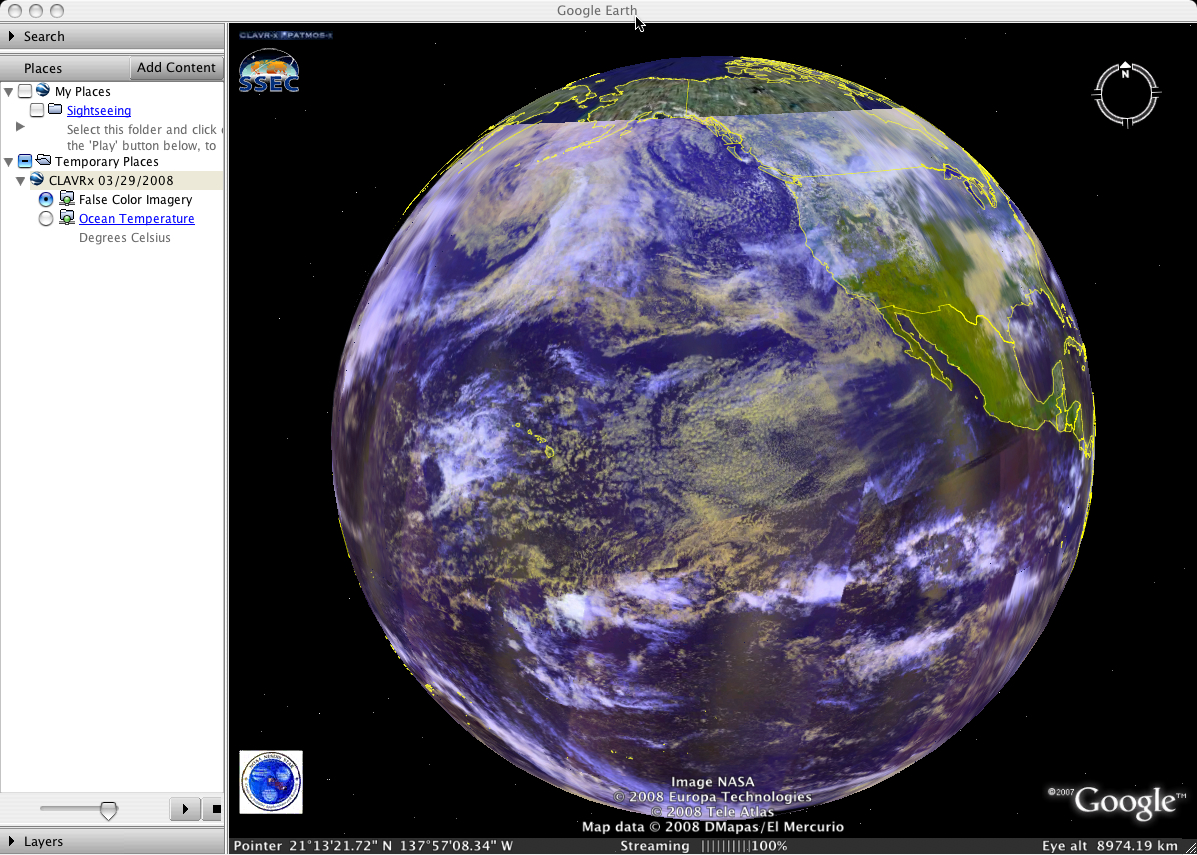Image resolution: width=1197 pixels, height=855 pixels.
Task: Collapse the CLAVRx 03/29/2008 tree node
Action: coord(21,181)
